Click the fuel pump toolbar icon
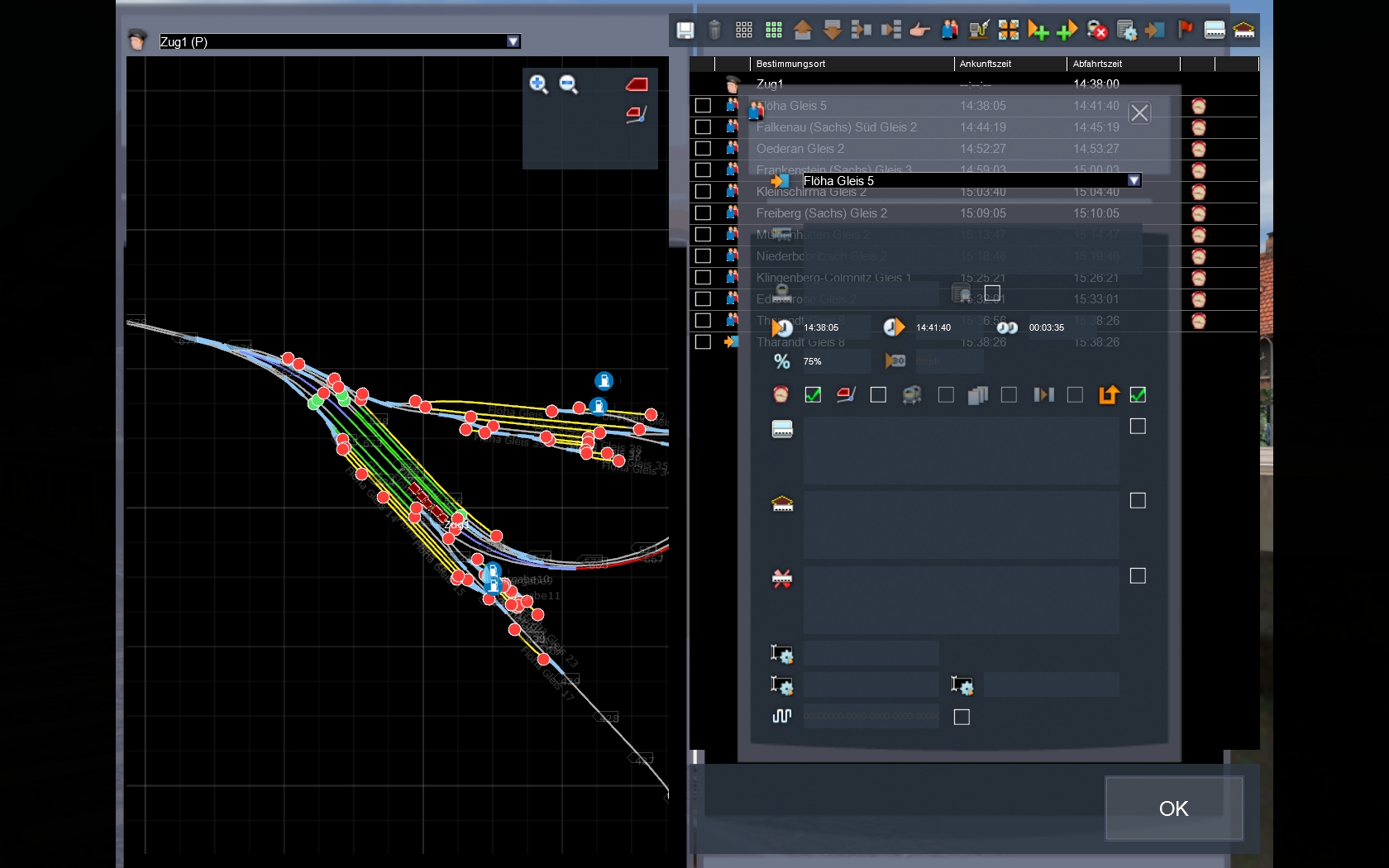The image size is (1389, 868). (979, 31)
